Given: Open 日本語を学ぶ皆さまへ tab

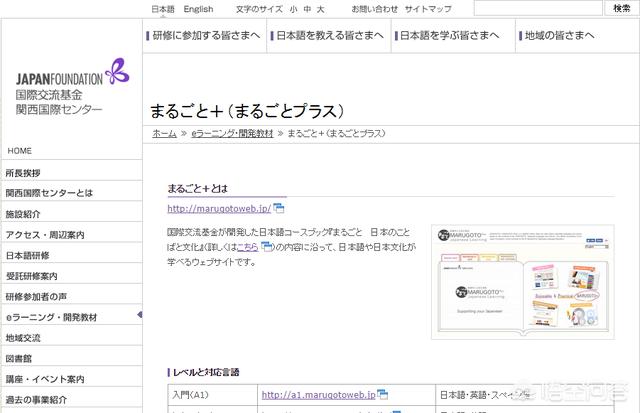Looking at the screenshot, I should (x=453, y=36).
